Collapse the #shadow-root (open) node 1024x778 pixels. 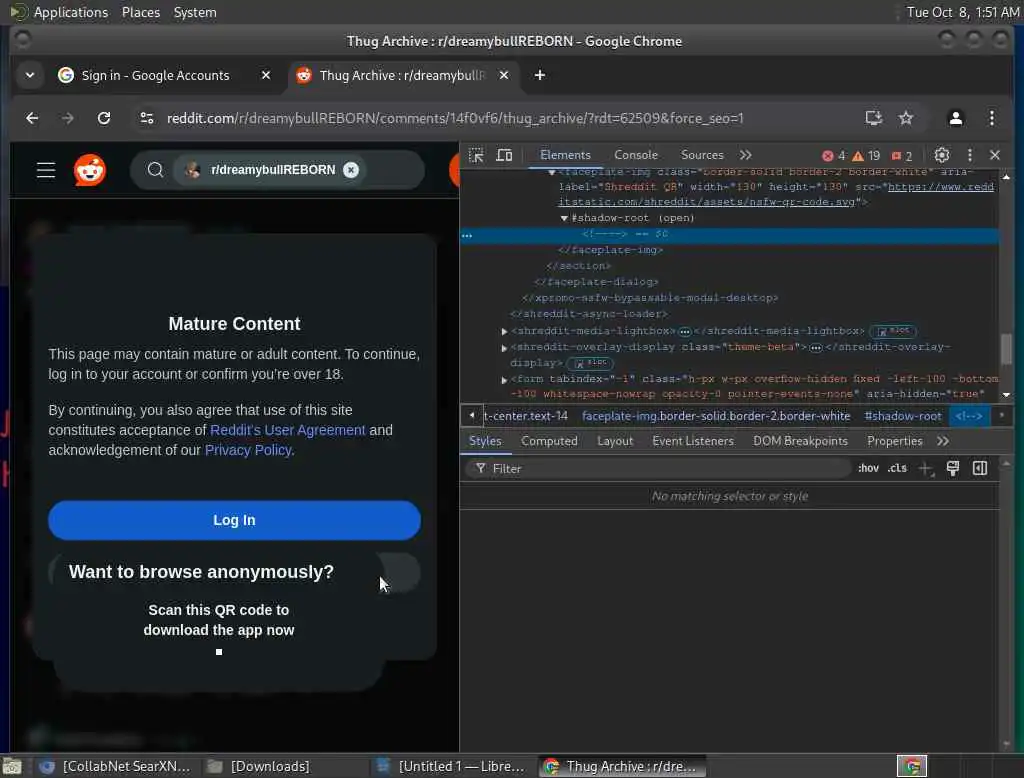pos(564,218)
